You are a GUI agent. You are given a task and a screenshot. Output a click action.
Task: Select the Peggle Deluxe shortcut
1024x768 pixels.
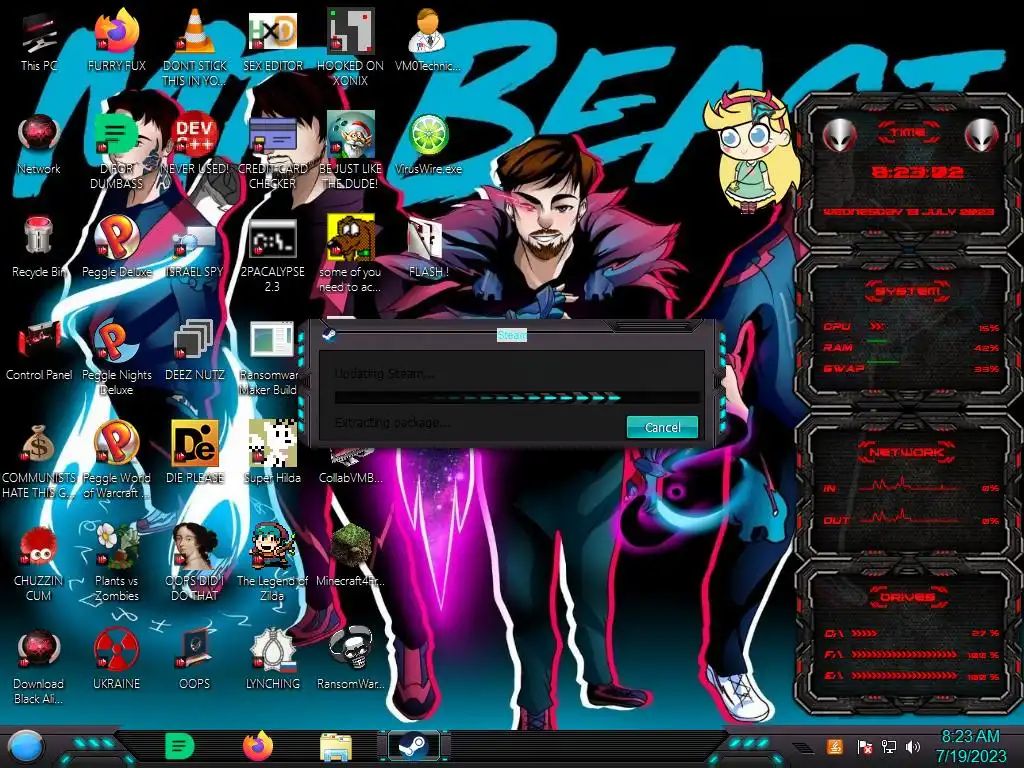pos(116,248)
